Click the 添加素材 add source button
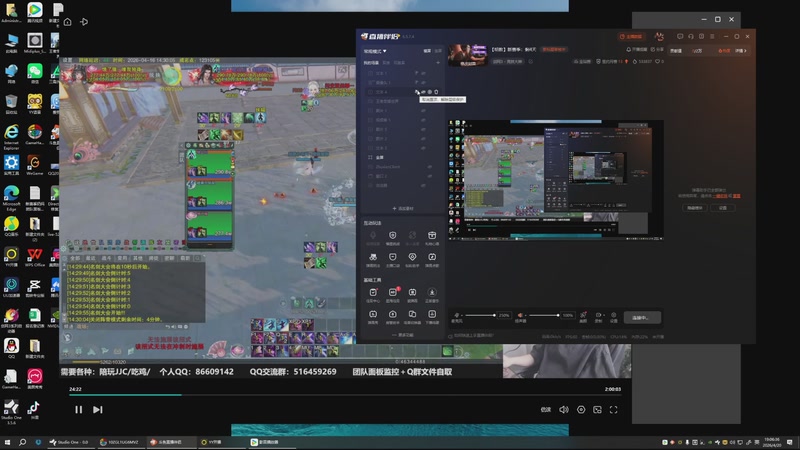This screenshot has height=450, width=800. 403,208
